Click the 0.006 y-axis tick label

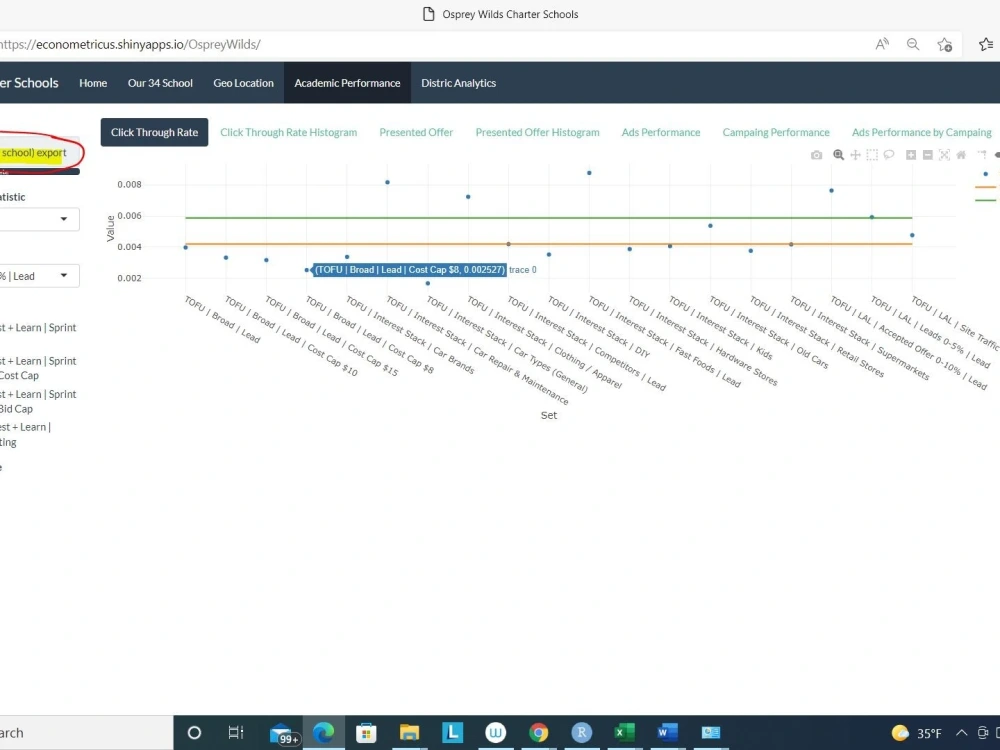[x=129, y=216]
